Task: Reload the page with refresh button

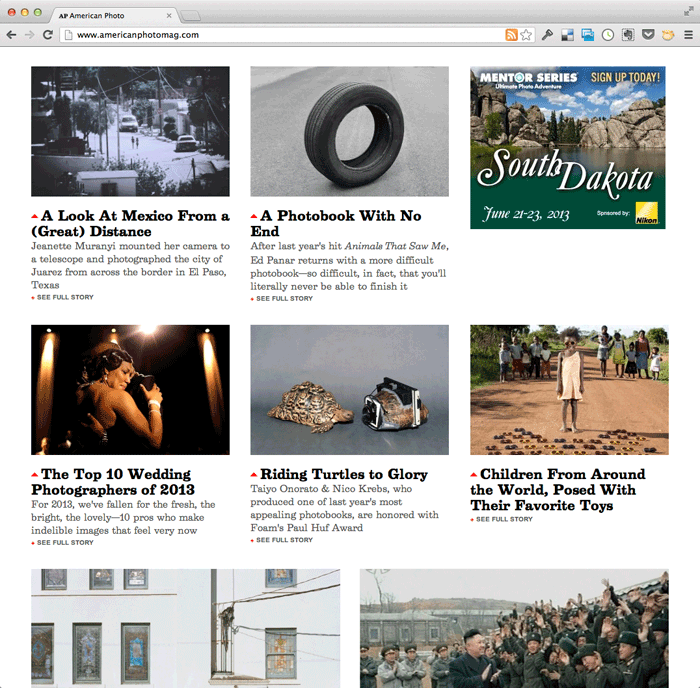Action: click(x=47, y=35)
